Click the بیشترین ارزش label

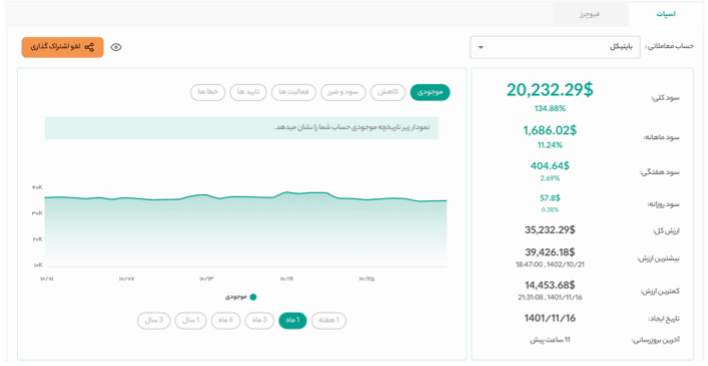click(x=658, y=259)
